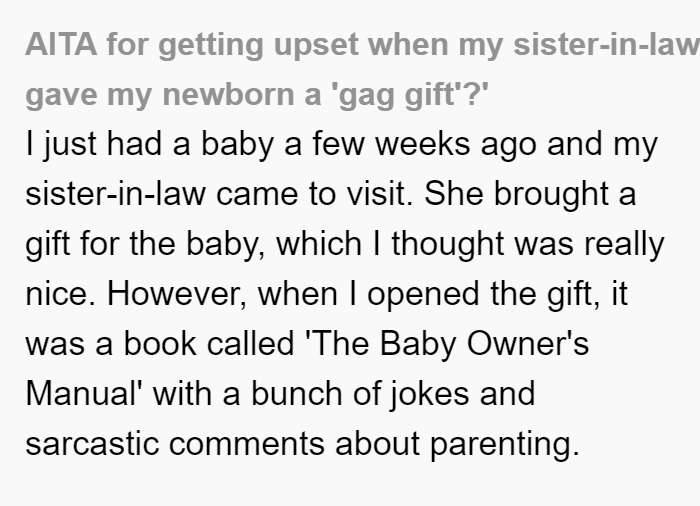Click the phrase 'which I thought was really'
This screenshot has width=700, height=506.
coord(471,244)
